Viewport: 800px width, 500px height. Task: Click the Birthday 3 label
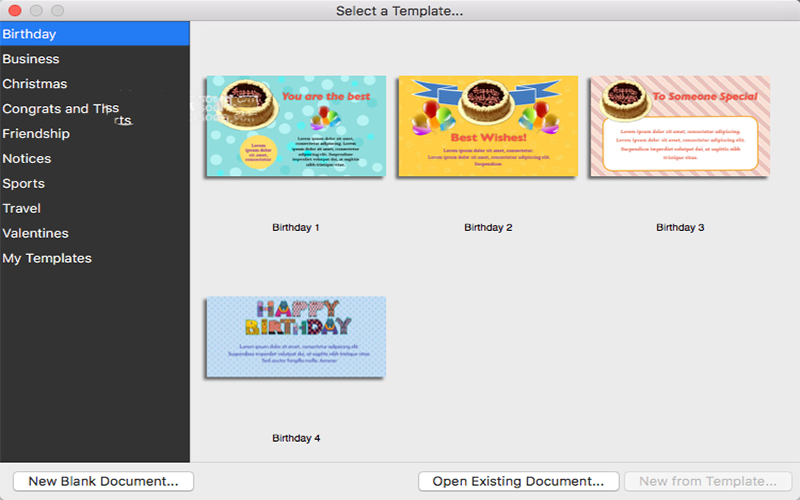[680, 227]
